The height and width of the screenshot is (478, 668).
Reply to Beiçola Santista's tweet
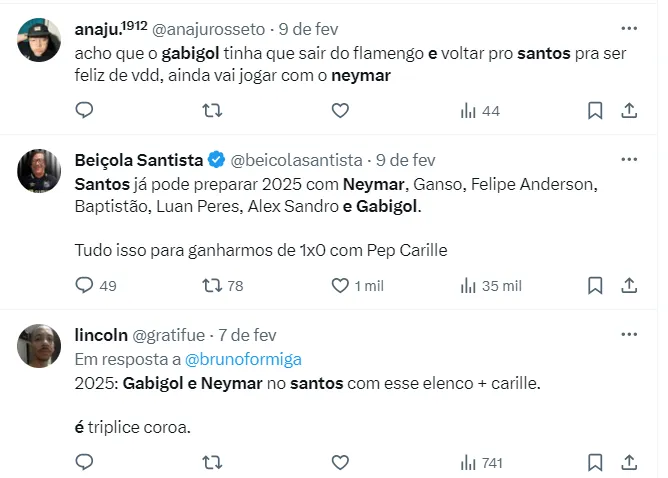click(x=84, y=285)
